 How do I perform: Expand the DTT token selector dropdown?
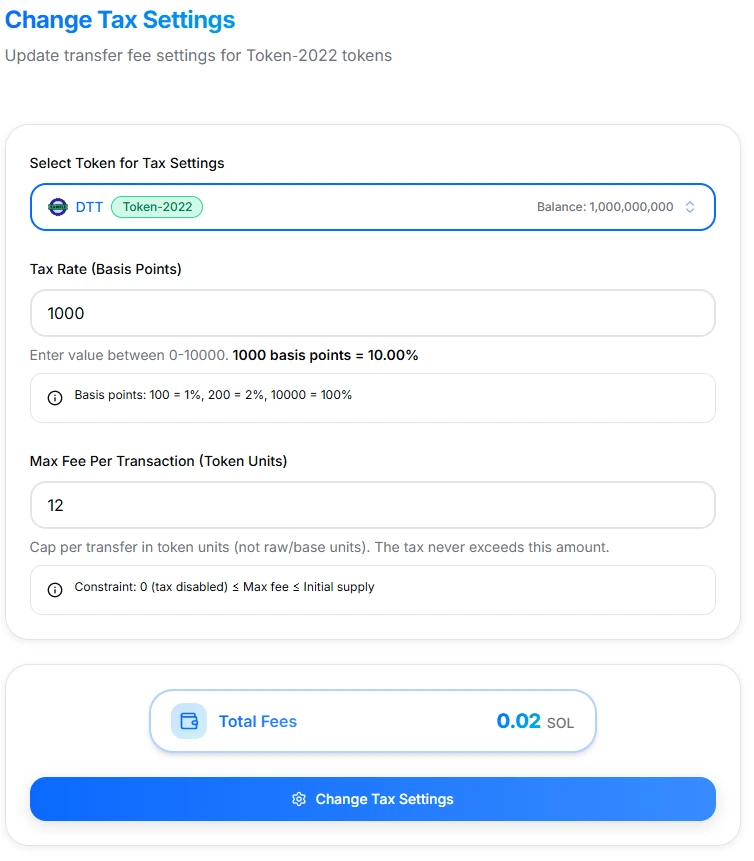click(x=372, y=207)
